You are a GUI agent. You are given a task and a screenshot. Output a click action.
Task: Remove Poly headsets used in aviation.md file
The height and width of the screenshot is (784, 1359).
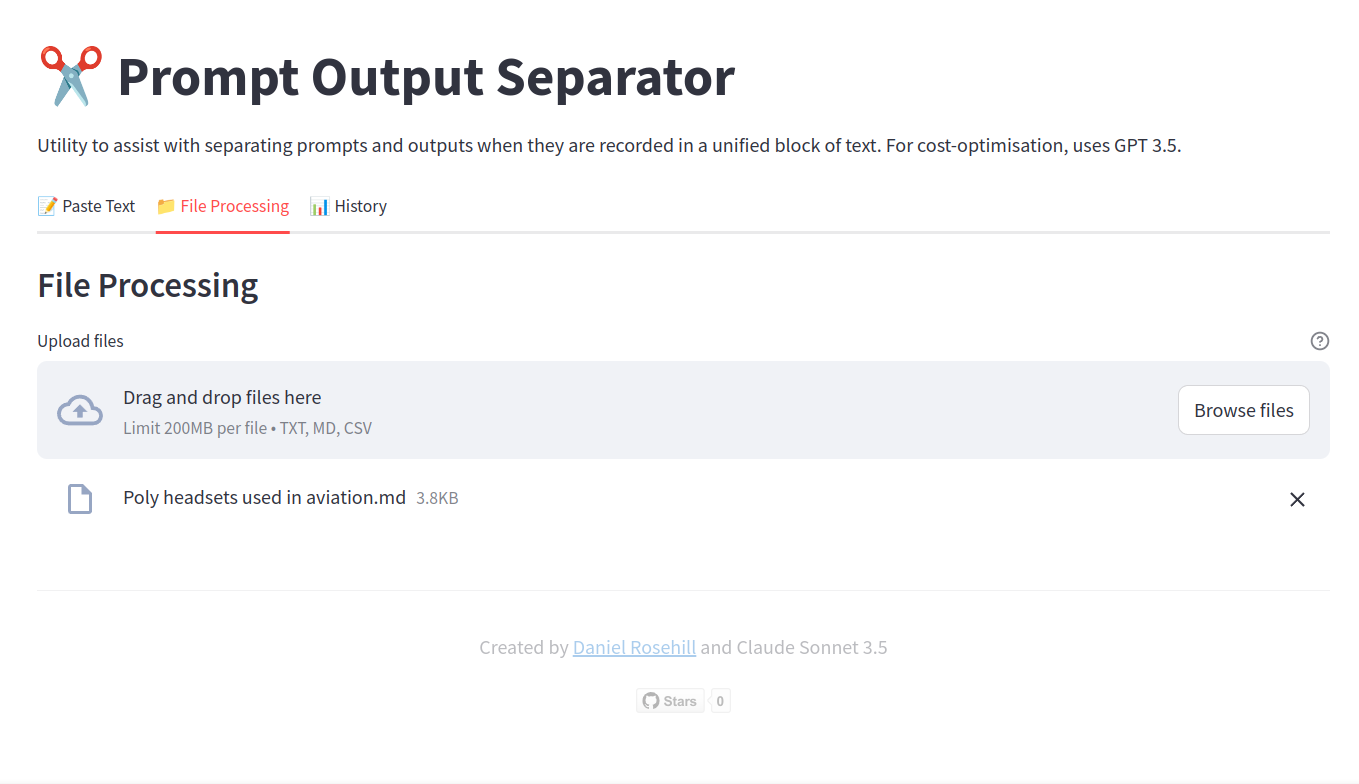pos(1297,499)
